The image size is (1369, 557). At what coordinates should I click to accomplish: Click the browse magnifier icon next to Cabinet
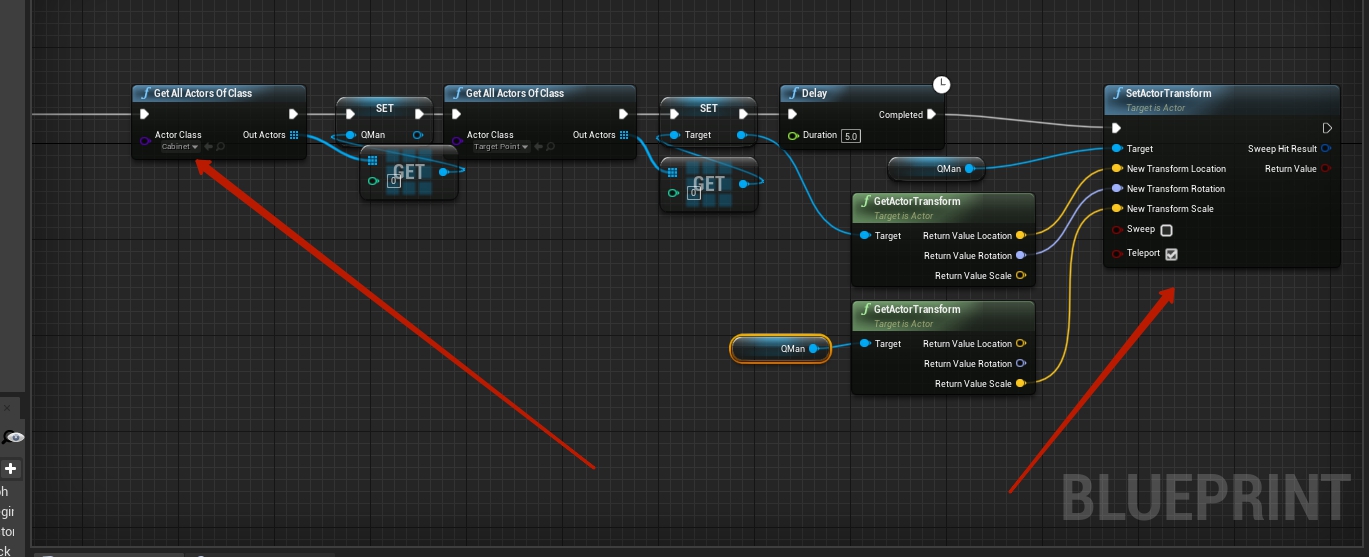point(220,147)
